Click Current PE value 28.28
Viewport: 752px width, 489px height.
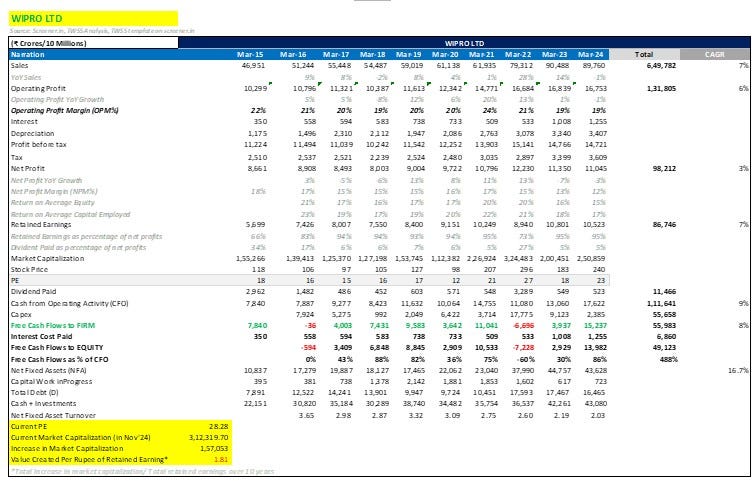[x=219, y=426]
